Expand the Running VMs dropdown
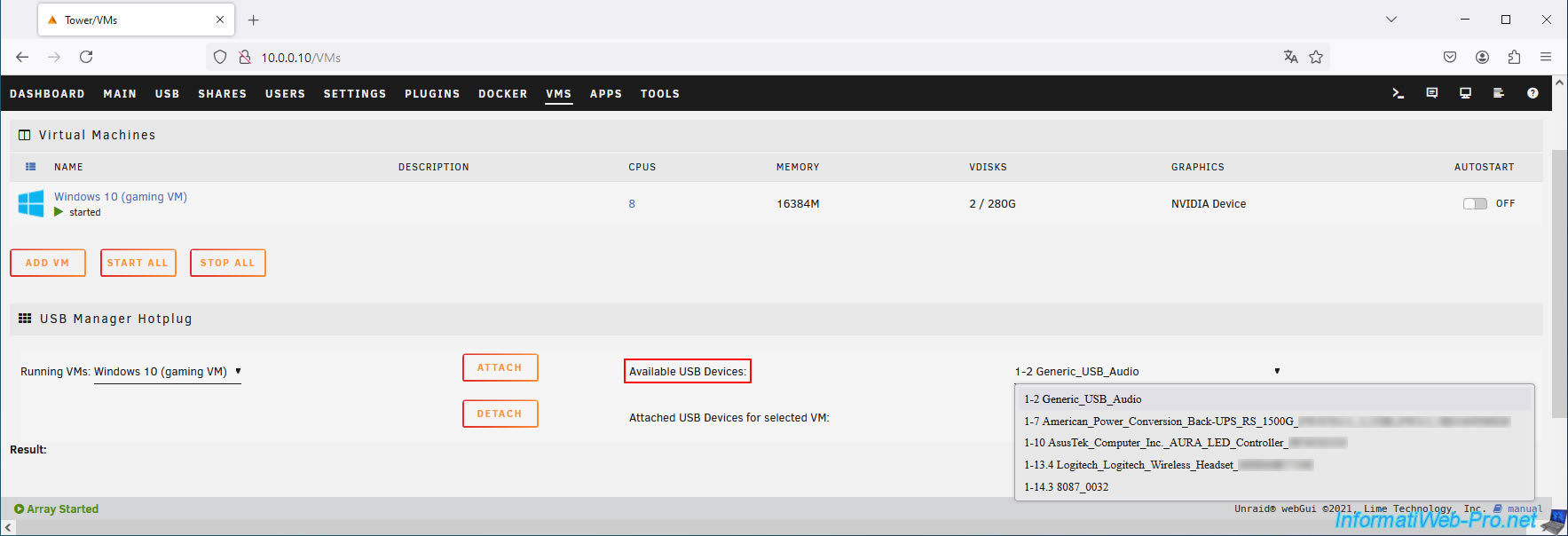Screen dimensions: 1568x536 click(x=168, y=372)
